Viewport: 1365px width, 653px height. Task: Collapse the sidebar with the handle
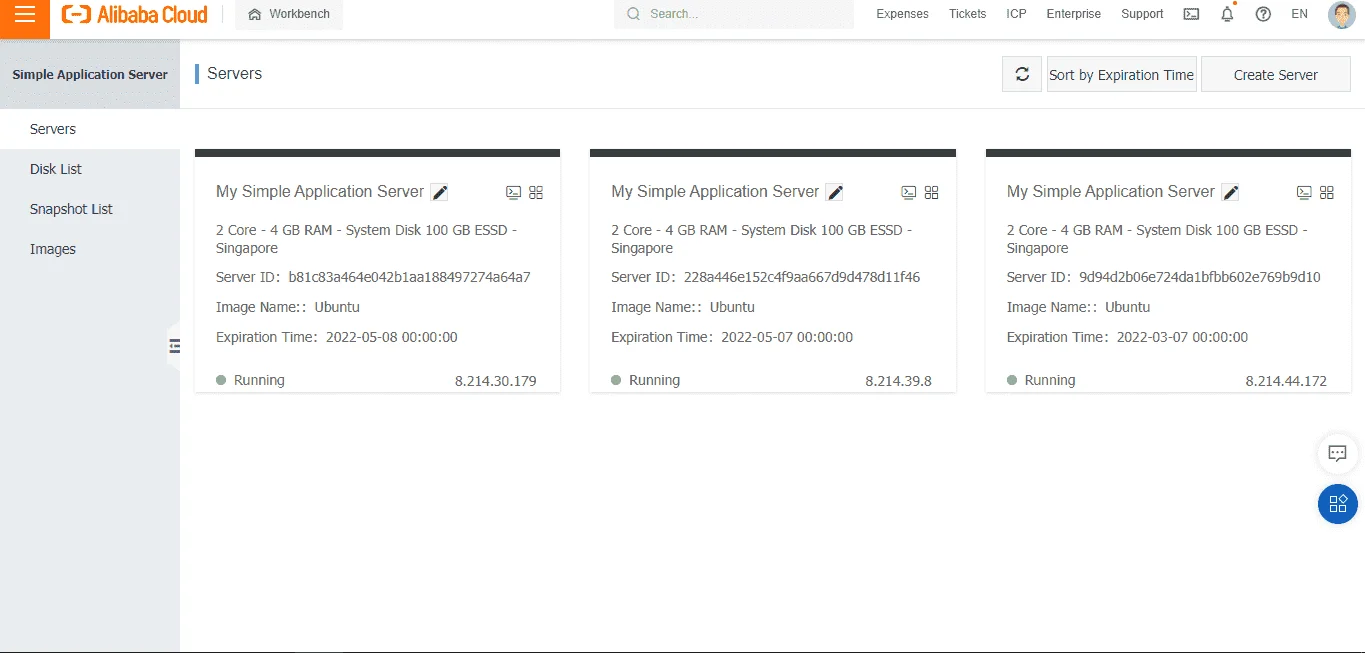pyautogui.click(x=174, y=346)
